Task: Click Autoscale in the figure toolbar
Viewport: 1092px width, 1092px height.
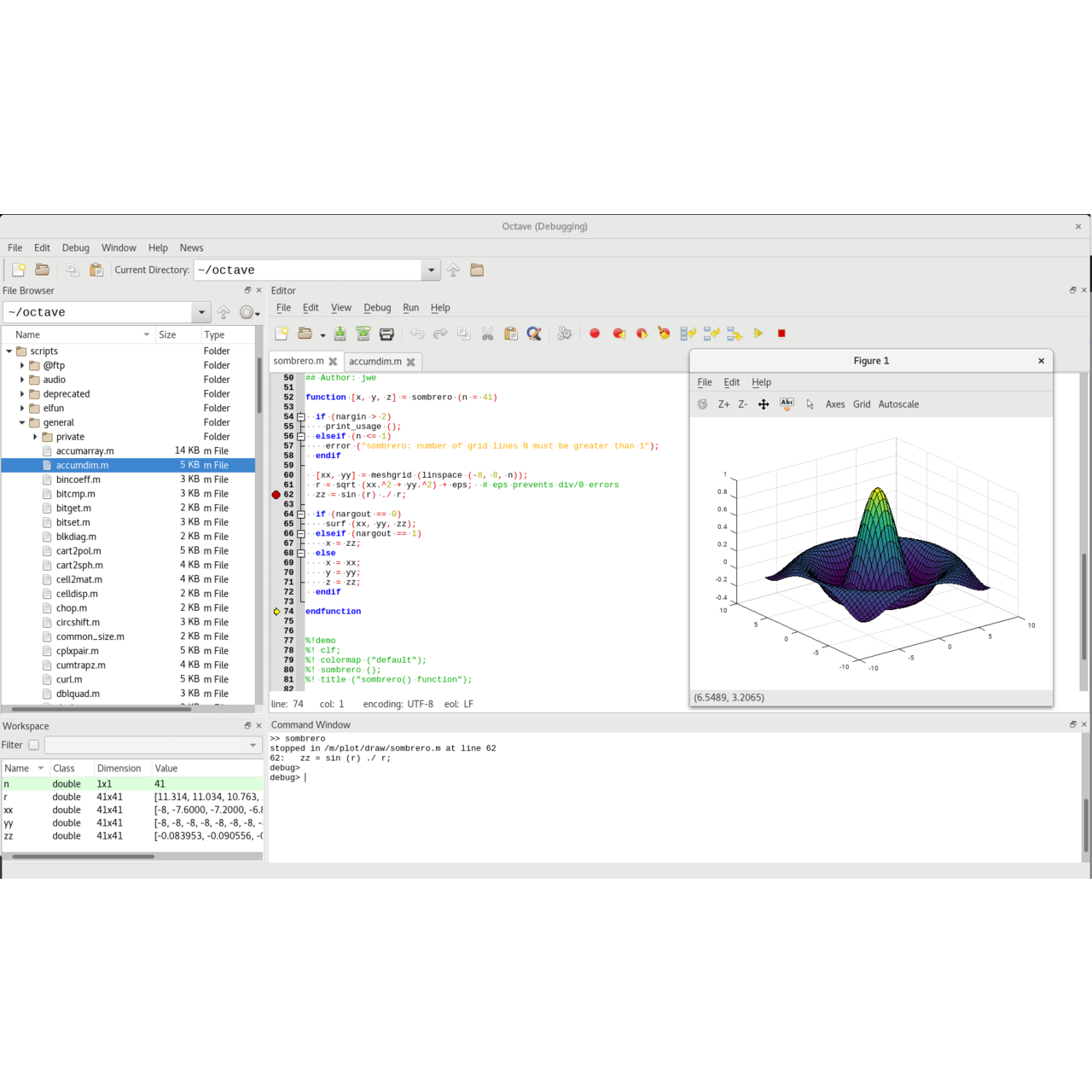Action: [x=898, y=404]
